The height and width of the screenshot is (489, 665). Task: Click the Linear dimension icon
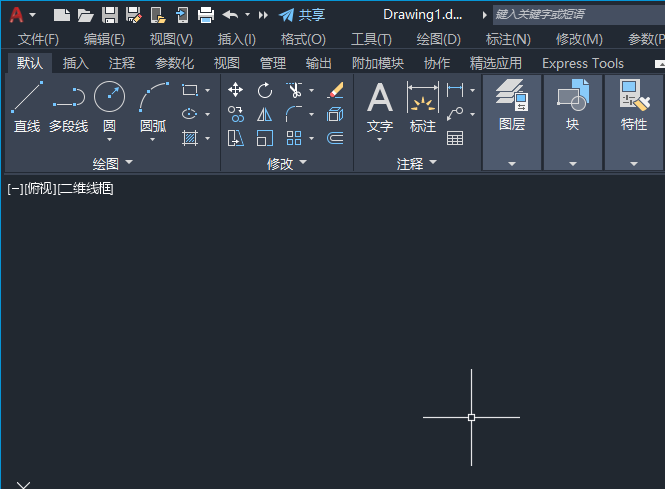coord(455,90)
